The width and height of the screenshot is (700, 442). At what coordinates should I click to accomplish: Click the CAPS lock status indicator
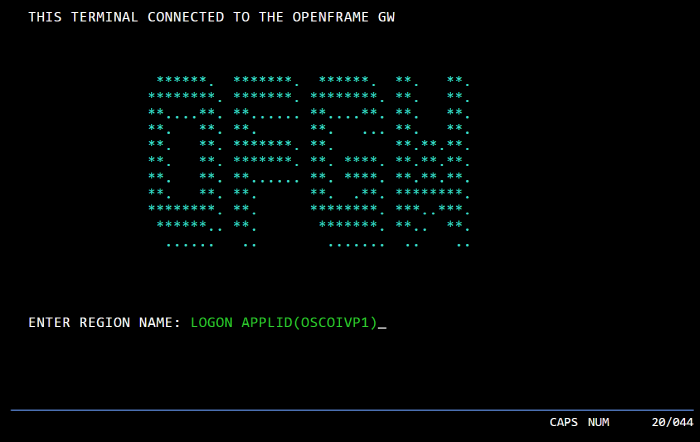point(566,422)
